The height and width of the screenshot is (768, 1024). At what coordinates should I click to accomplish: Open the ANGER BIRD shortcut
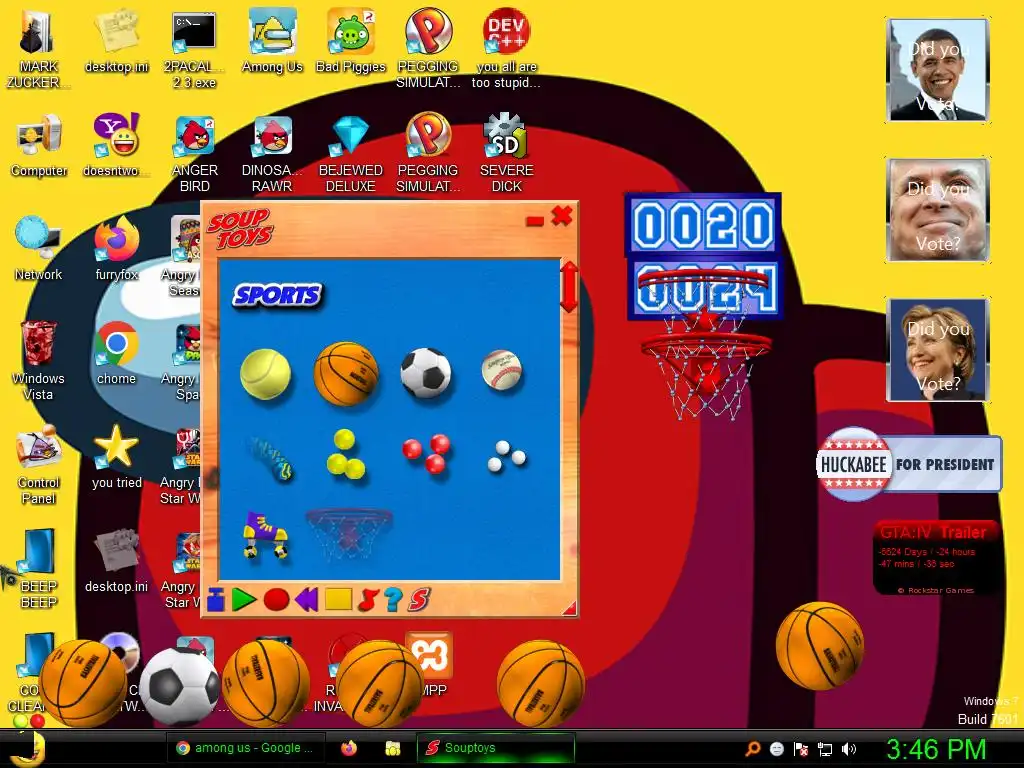[x=194, y=153]
